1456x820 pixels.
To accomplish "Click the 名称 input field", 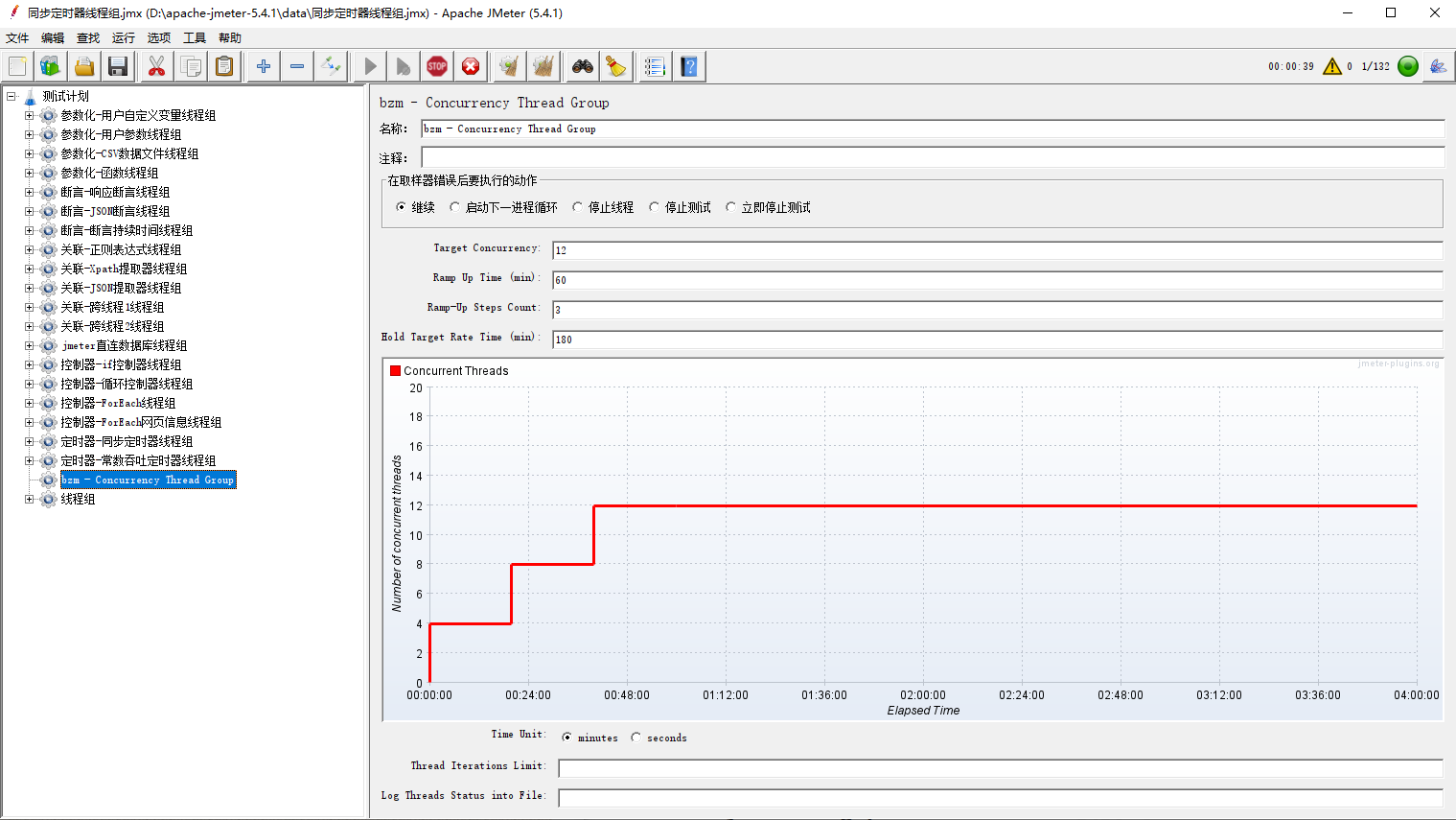I will click(x=933, y=129).
